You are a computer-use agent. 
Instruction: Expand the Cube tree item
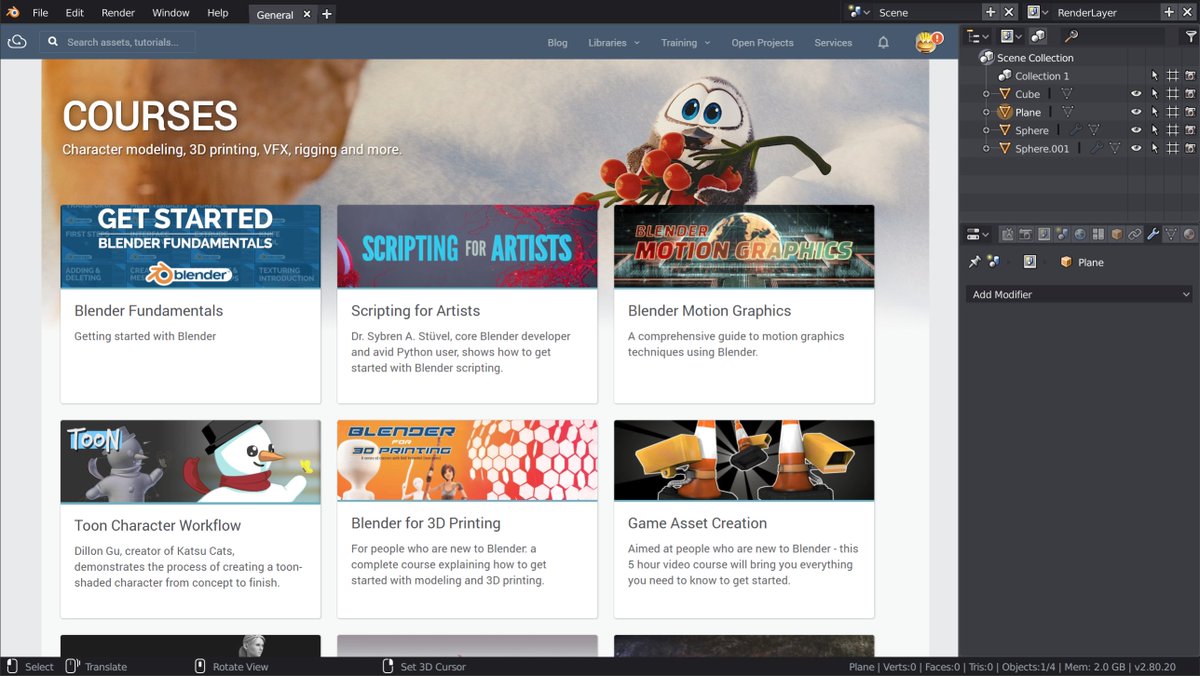pyautogui.click(x=986, y=94)
